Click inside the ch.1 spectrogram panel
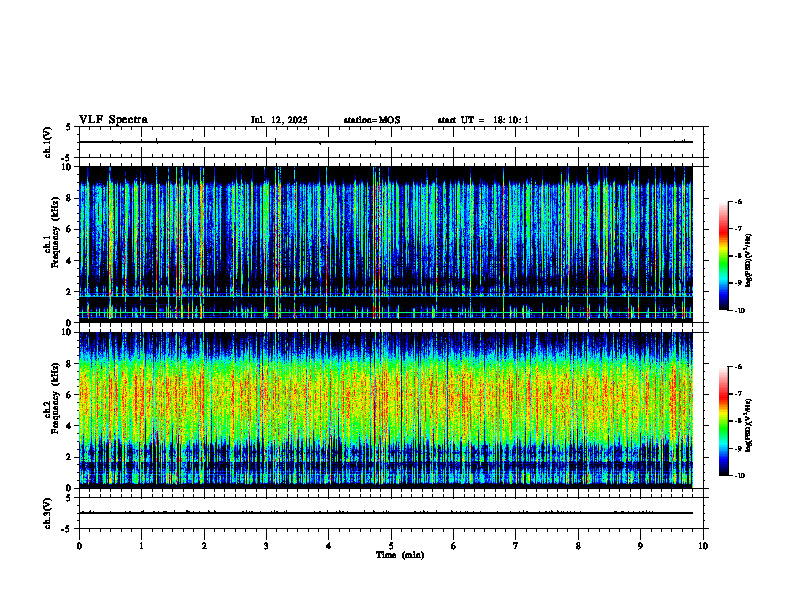This screenshot has height=612, width=792. pos(386,244)
